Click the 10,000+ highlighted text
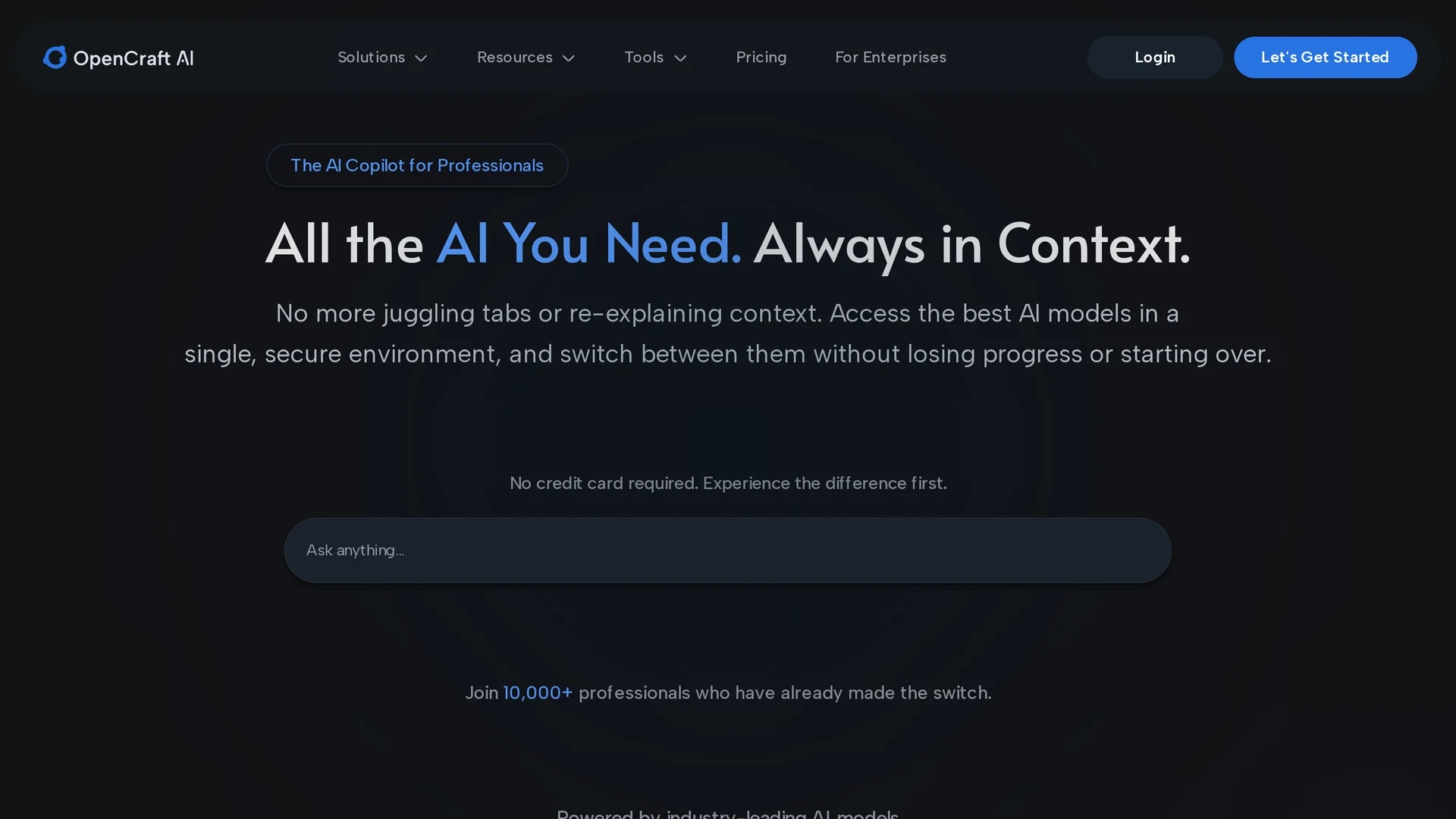The height and width of the screenshot is (819, 1456). (x=538, y=693)
